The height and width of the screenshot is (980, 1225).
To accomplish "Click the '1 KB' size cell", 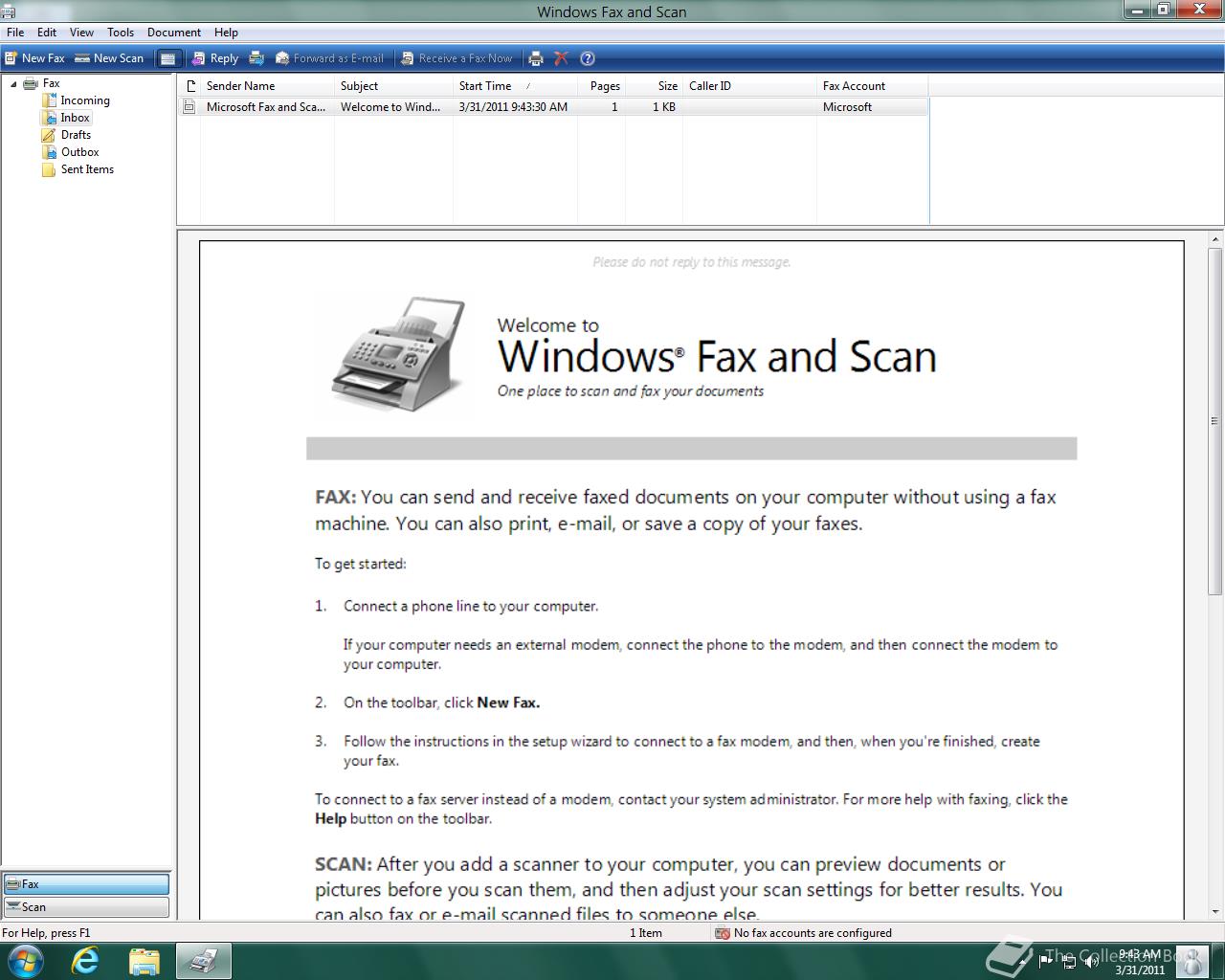I will [x=664, y=107].
